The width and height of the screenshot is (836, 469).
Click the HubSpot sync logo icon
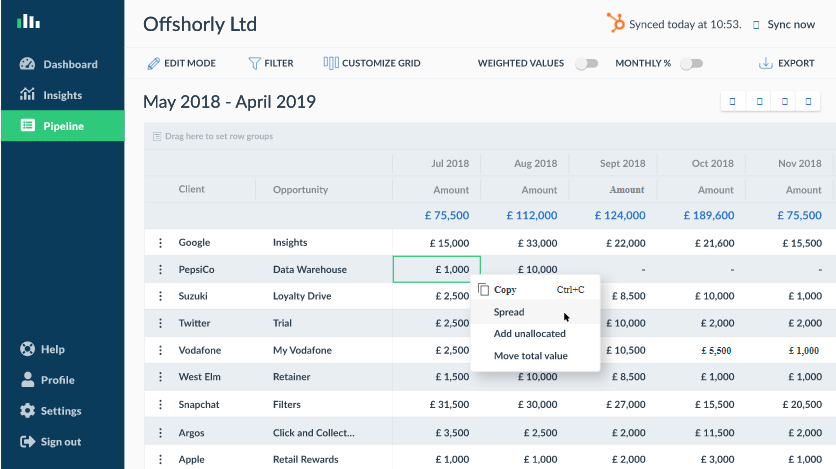coord(615,23)
